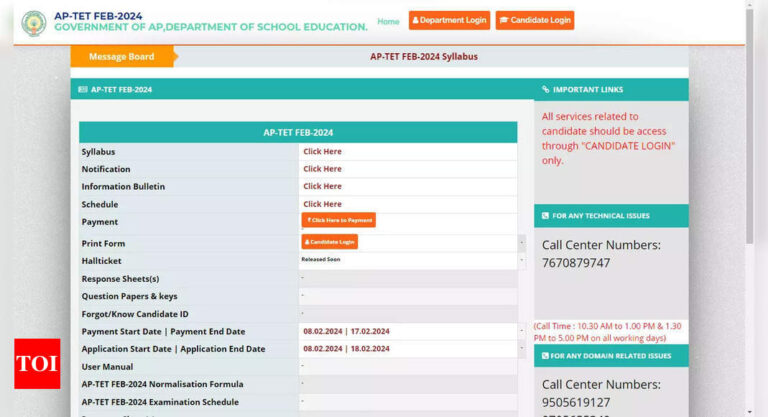Open the AP-TET FEB-2024 Syllabus marquee link

424,56
